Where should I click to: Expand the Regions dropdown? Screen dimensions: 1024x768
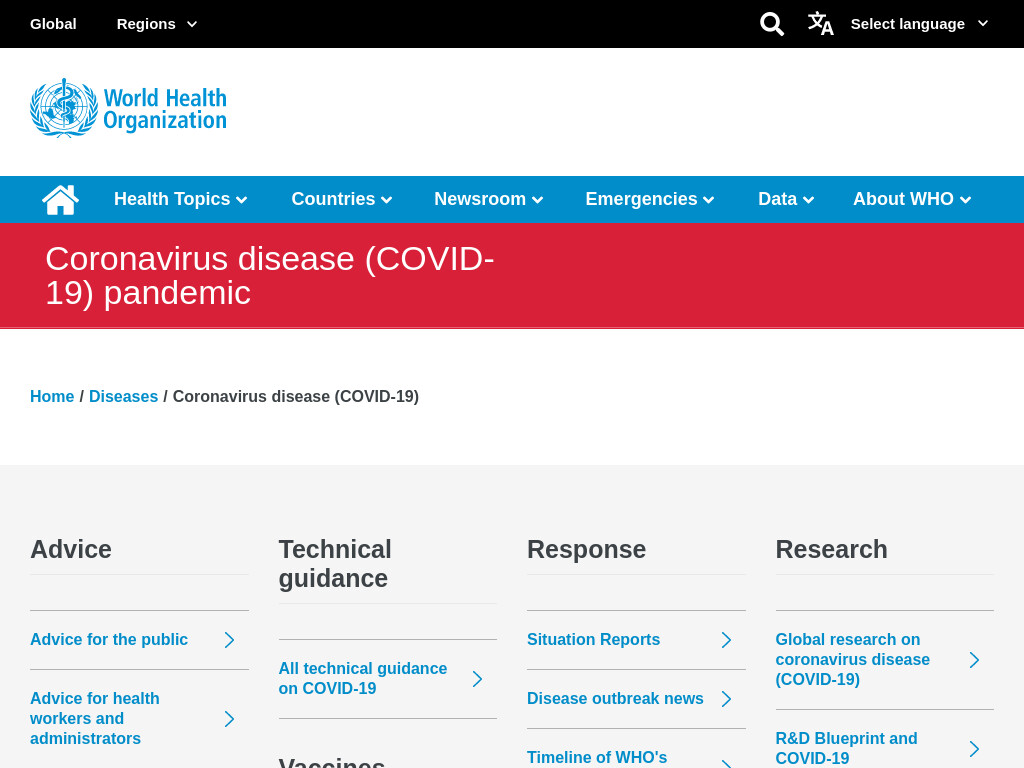coord(157,24)
